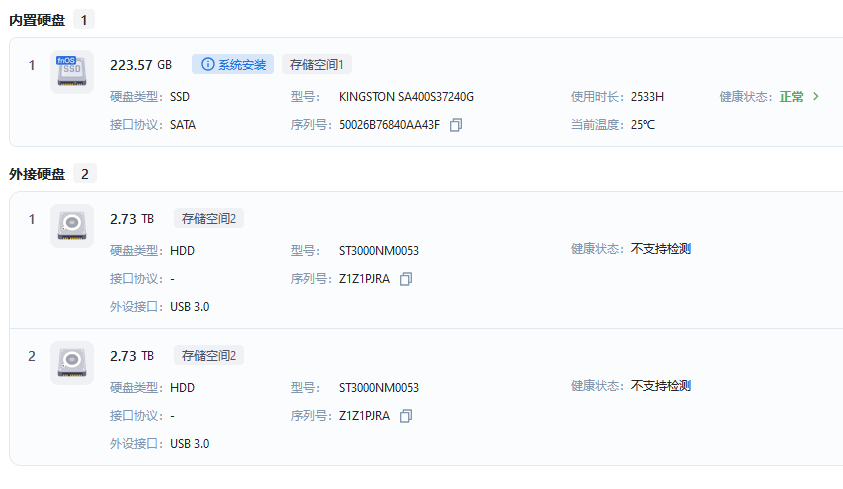Click the 使用时长 label
The width and height of the screenshot is (843, 489).
pyautogui.click(x=597, y=97)
